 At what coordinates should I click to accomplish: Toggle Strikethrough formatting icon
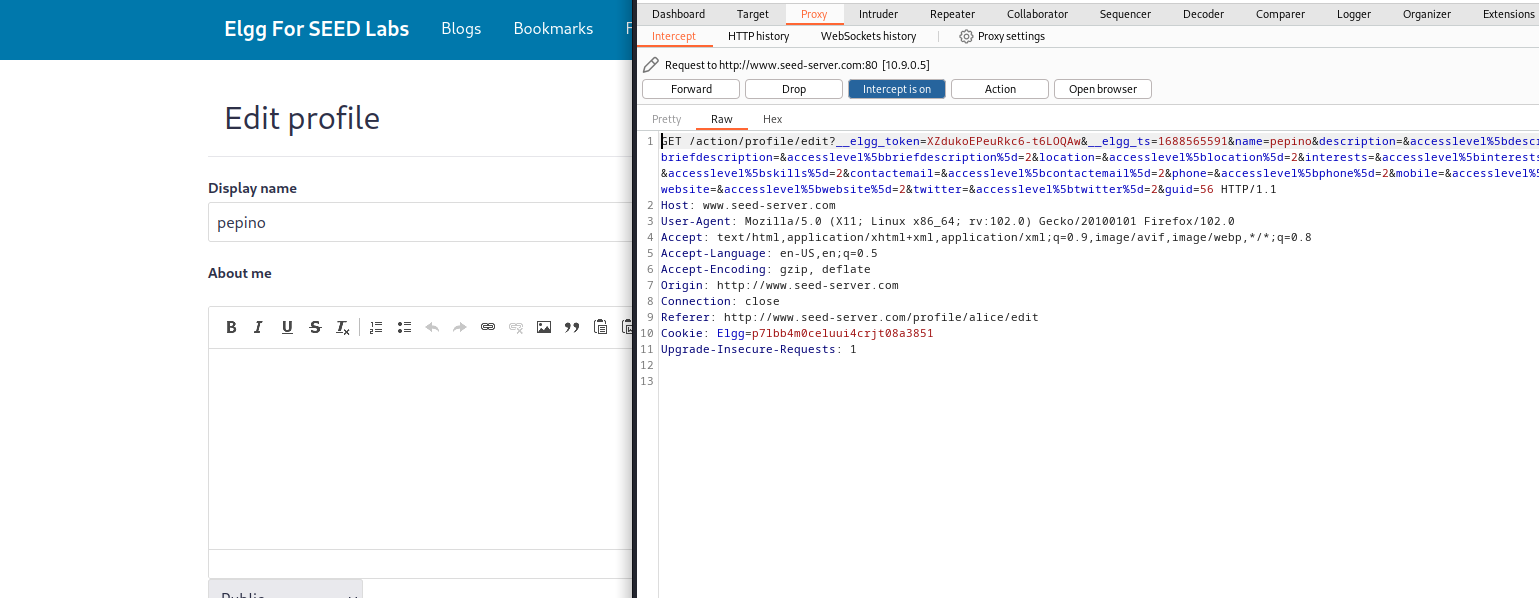[315, 327]
